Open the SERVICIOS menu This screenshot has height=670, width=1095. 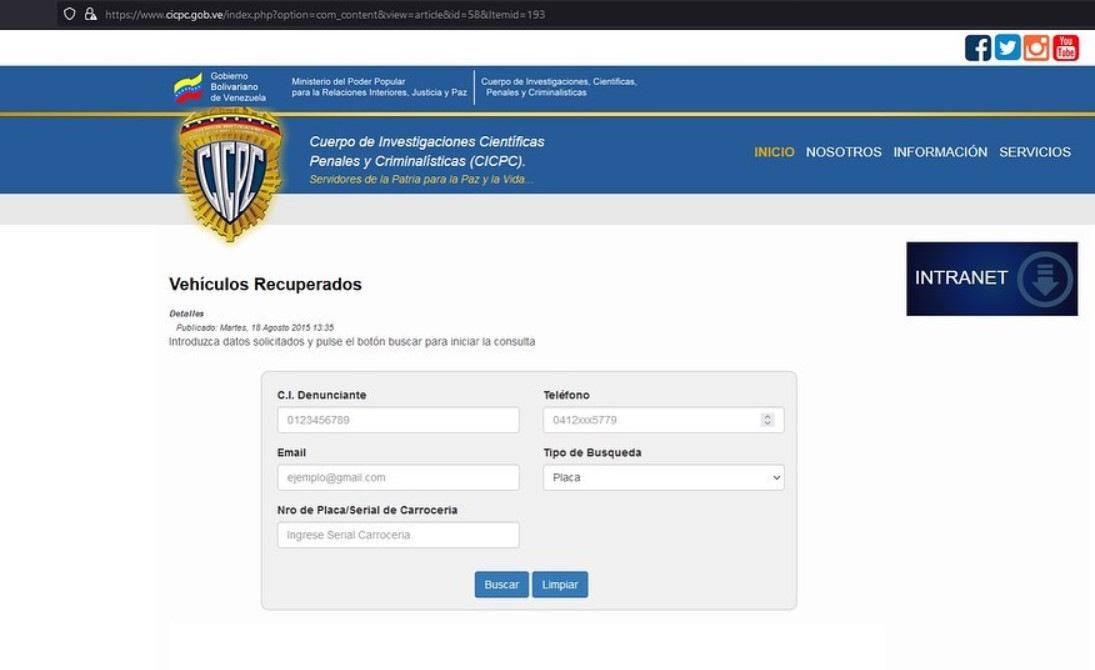[1035, 152]
